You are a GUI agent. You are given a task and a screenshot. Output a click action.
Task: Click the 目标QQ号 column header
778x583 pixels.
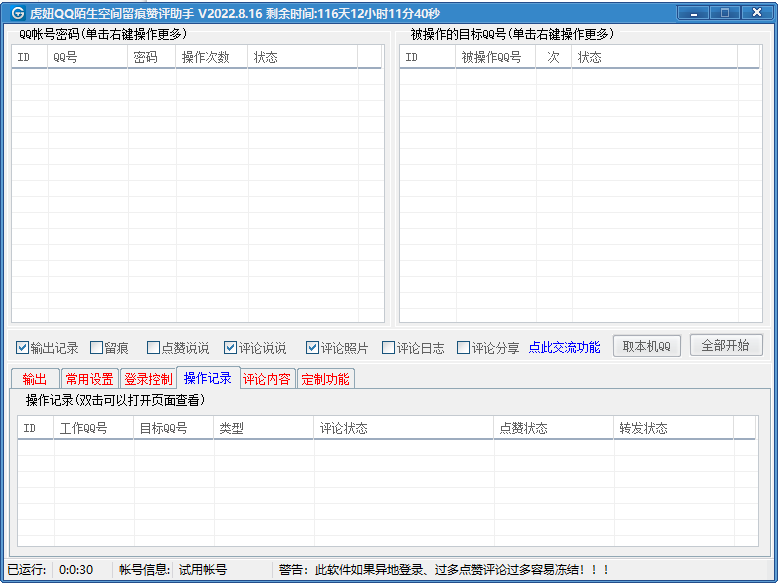(174, 428)
